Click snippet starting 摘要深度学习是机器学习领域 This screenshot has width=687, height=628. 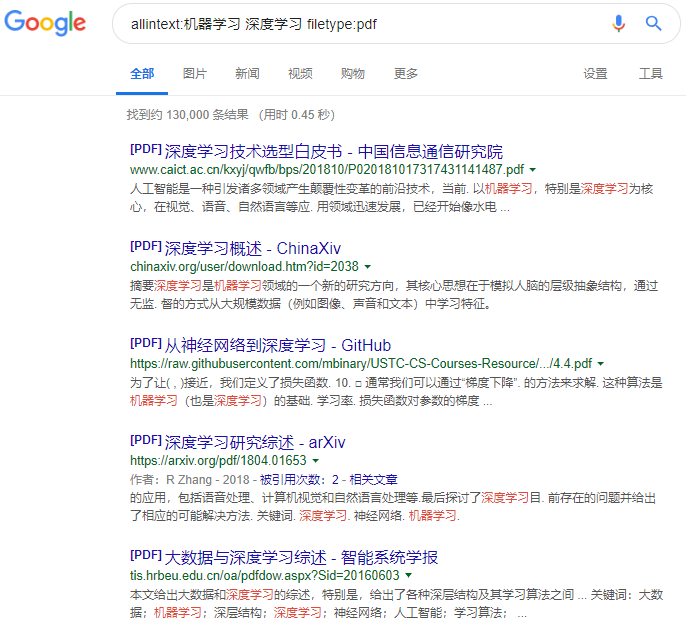(x=394, y=294)
